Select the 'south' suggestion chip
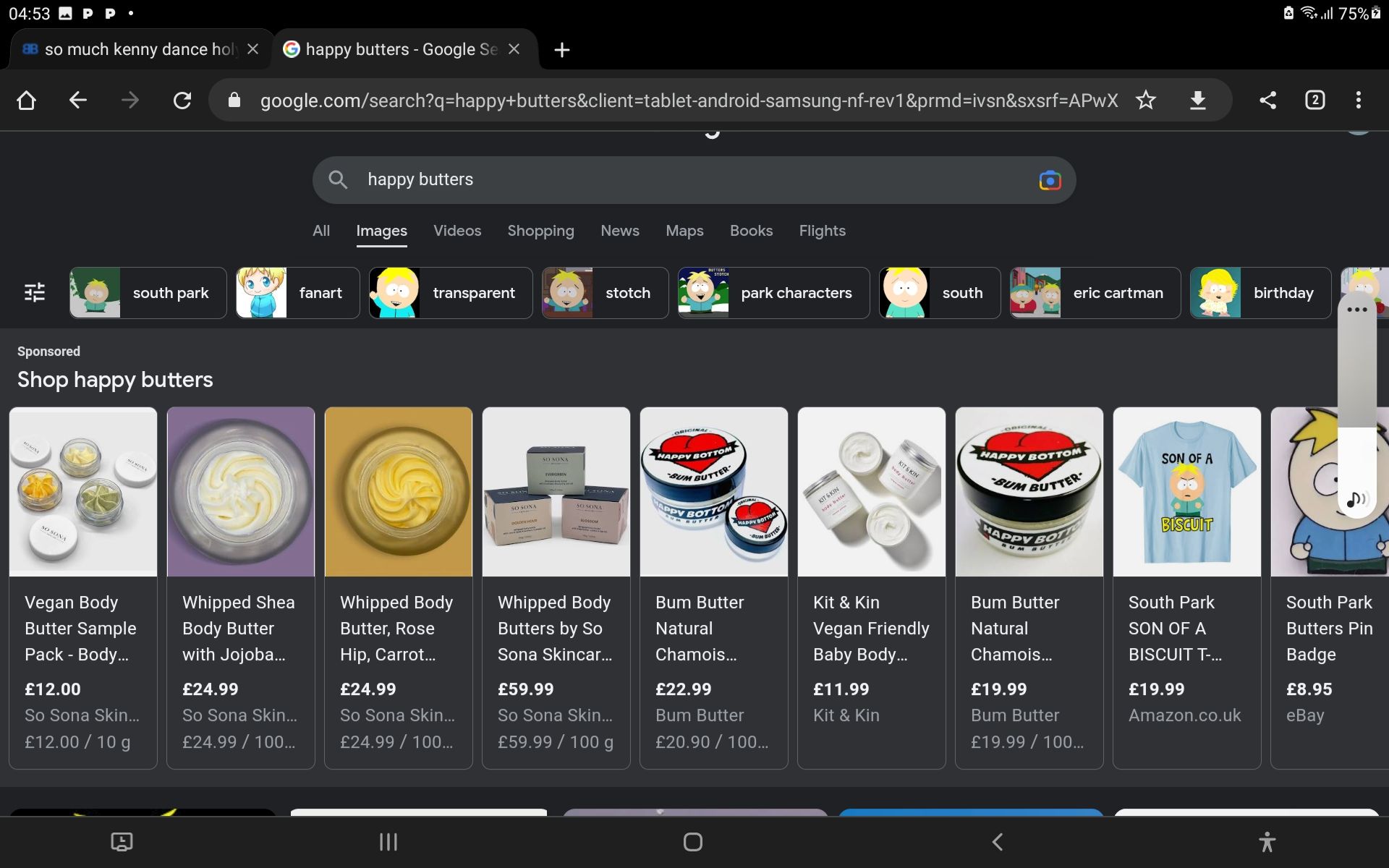The width and height of the screenshot is (1389, 868). point(940,293)
